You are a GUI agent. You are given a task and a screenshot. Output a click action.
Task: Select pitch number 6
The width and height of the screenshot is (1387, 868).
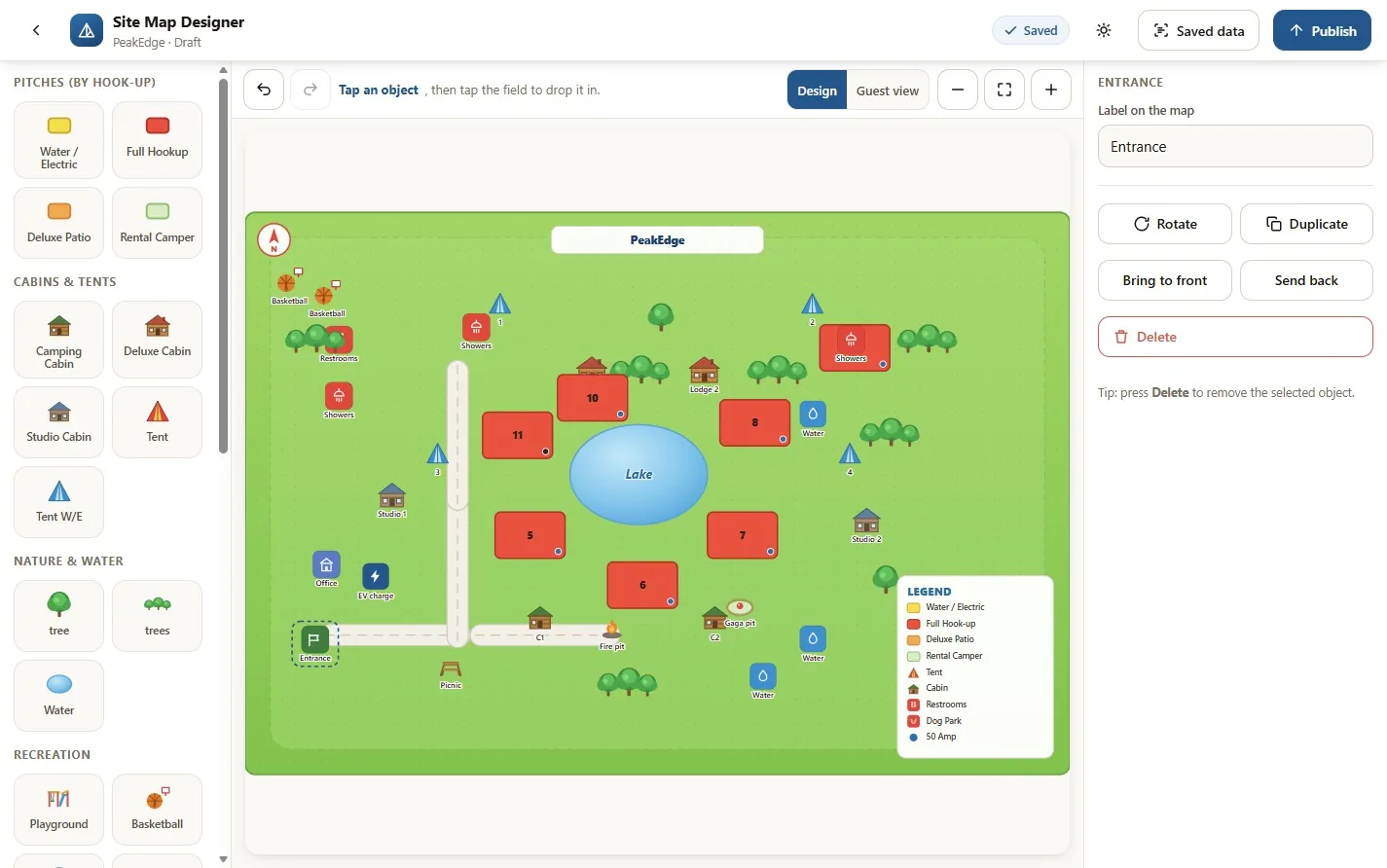(642, 585)
